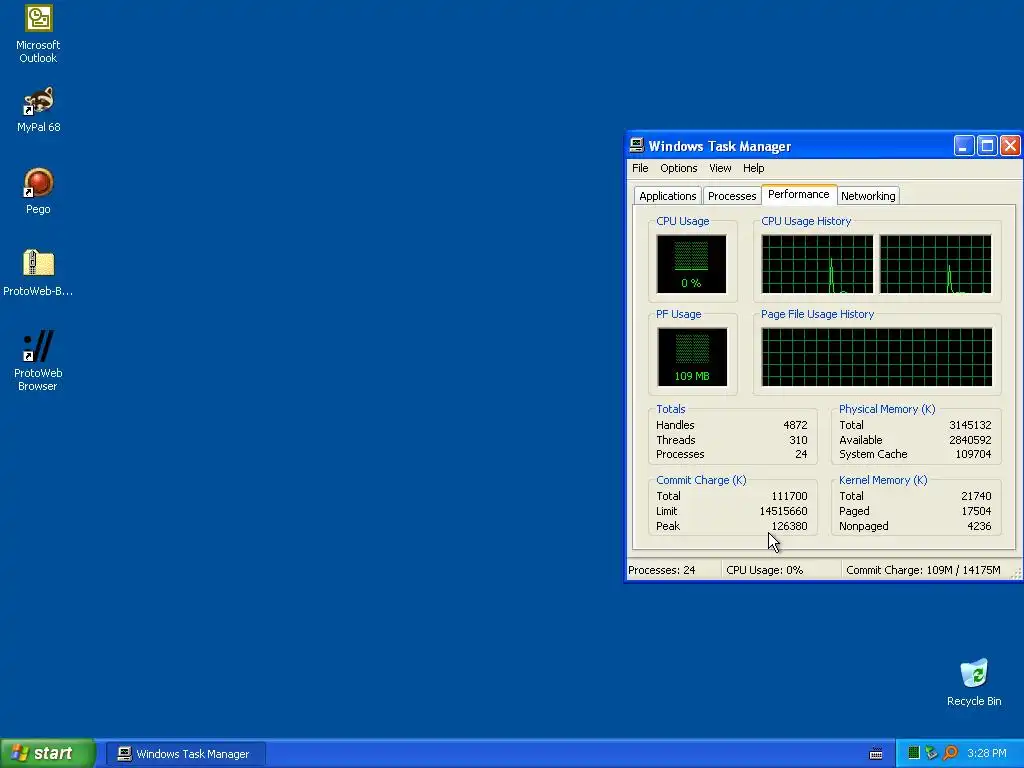Screen dimensions: 1024x768
Task: Click the Processes count 24 in Totals
Action: [x=801, y=455]
